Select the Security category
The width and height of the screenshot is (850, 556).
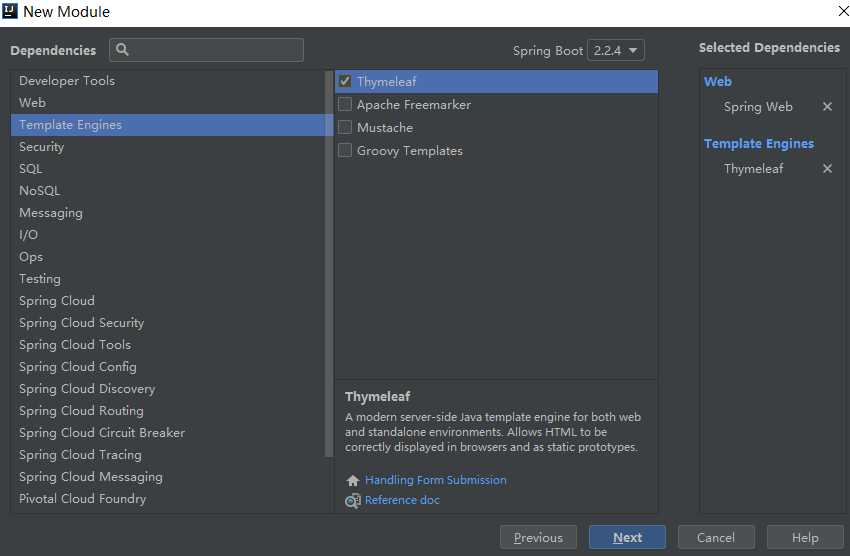click(42, 147)
